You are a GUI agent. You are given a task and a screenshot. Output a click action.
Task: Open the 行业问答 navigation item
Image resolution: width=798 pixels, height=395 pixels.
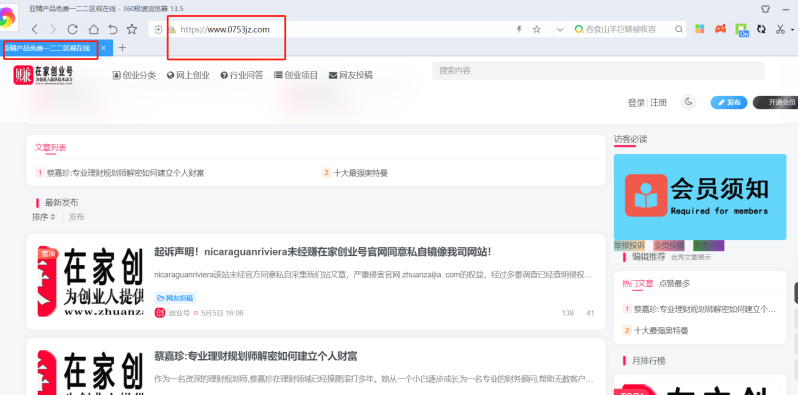point(242,75)
